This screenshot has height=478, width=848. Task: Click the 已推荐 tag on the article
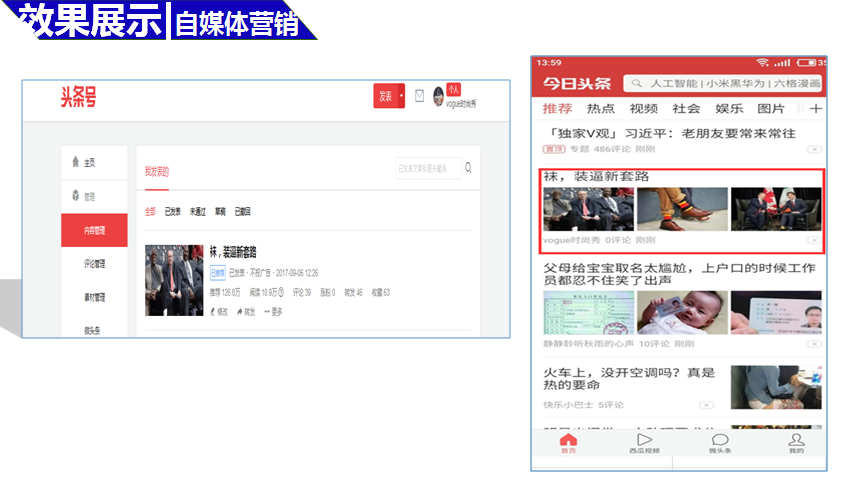coord(217,273)
